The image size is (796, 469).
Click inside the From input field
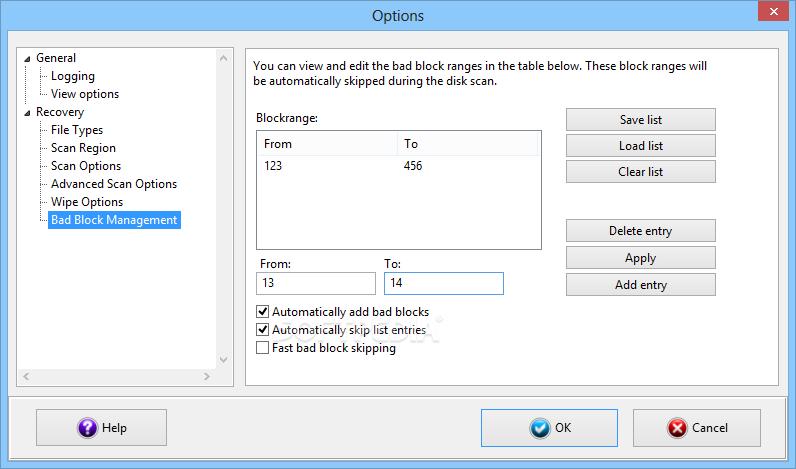pos(316,283)
